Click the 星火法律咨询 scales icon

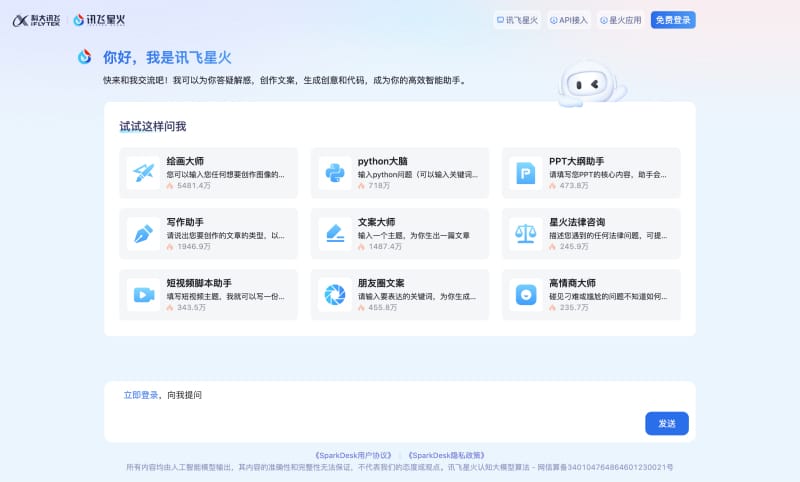(x=526, y=234)
